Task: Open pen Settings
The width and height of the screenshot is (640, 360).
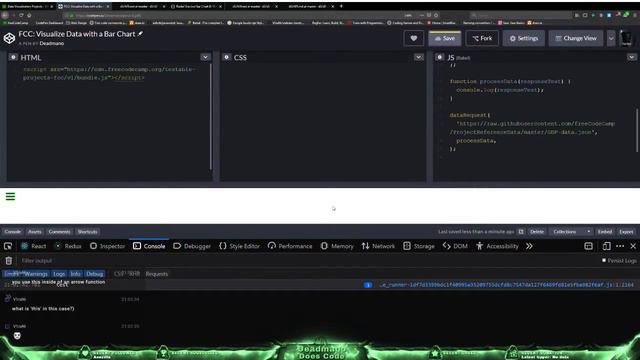Action: click(x=524, y=38)
